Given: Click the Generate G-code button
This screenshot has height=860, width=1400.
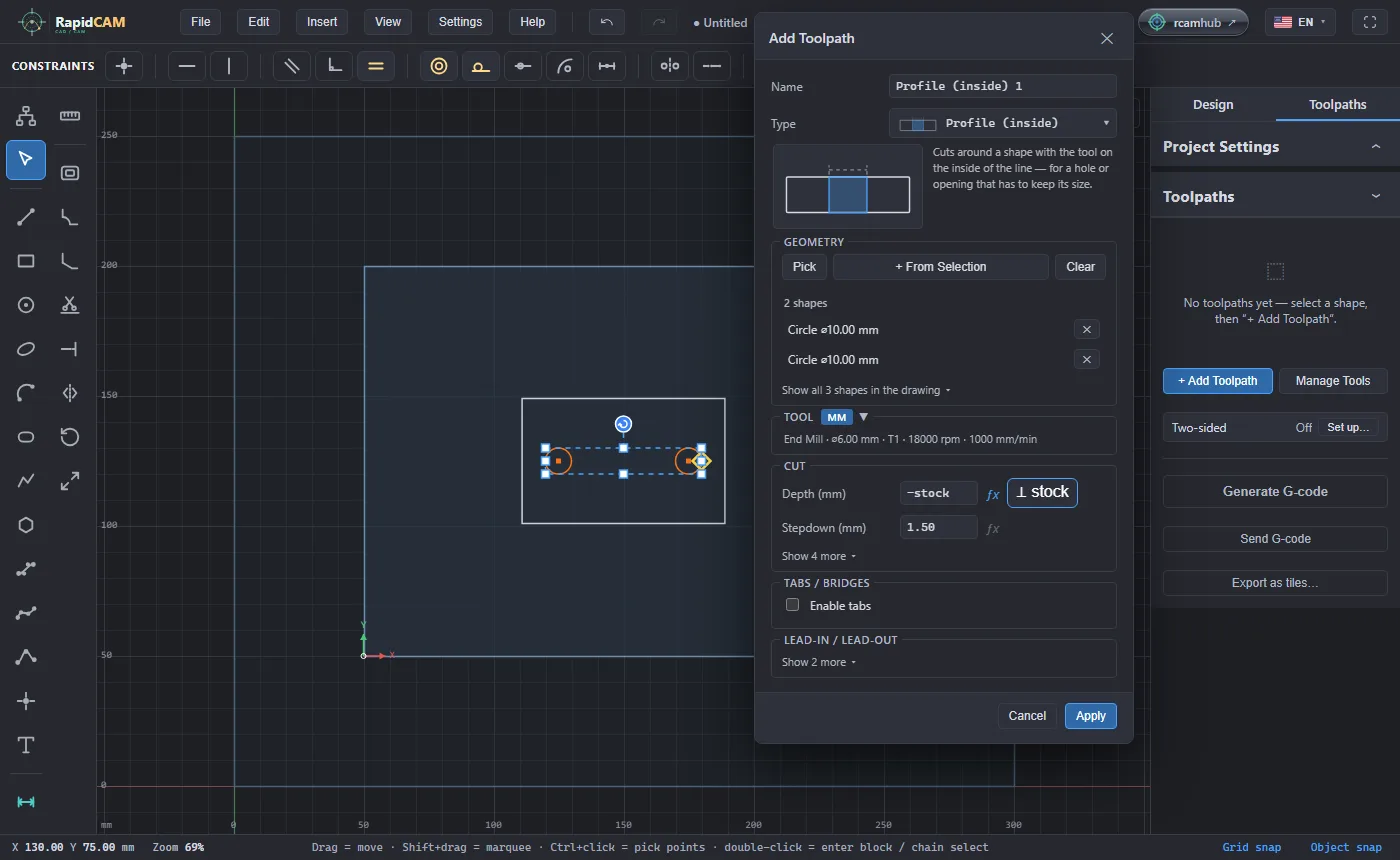Looking at the screenshot, I should pyautogui.click(x=1275, y=491).
